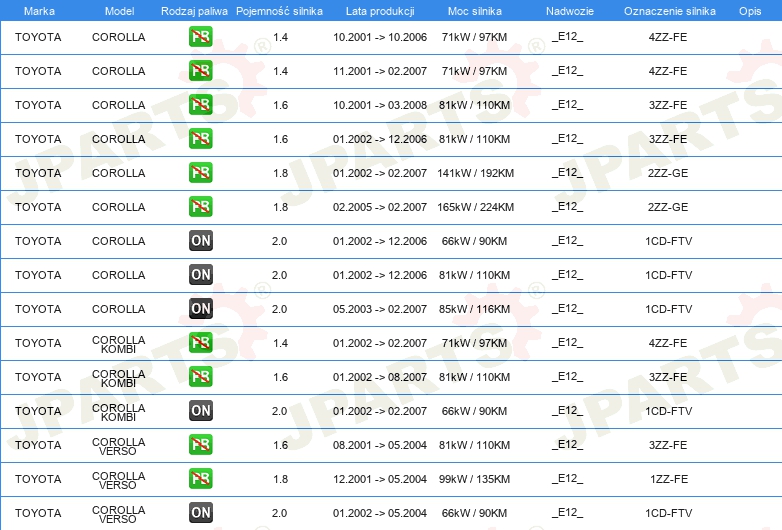Click the Model column header
This screenshot has width=782, height=530.
pyautogui.click(x=119, y=11)
